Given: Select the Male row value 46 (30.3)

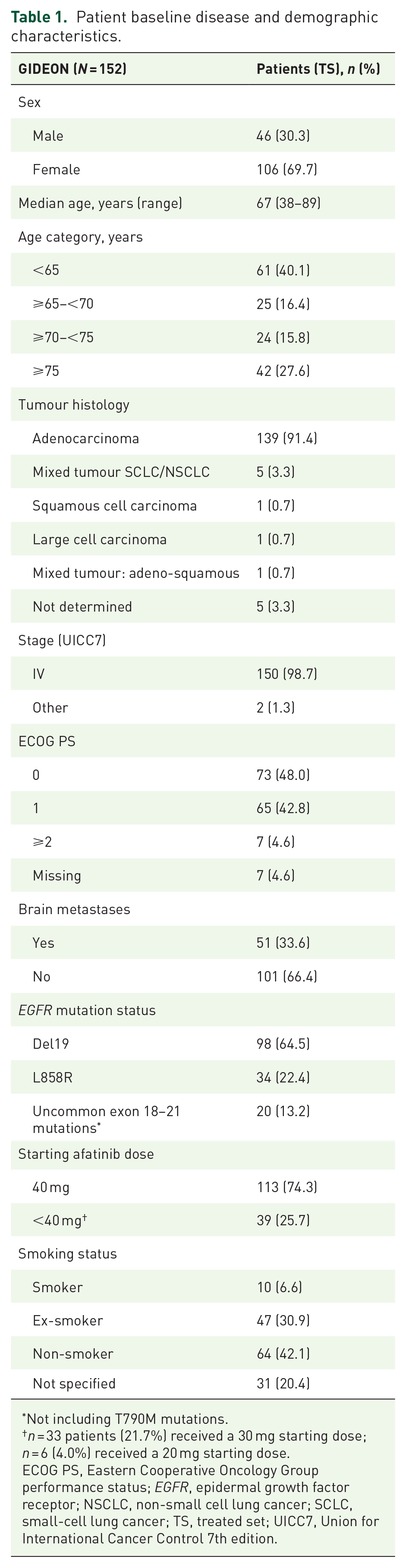Looking at the screenshot, I should (283, 136).
